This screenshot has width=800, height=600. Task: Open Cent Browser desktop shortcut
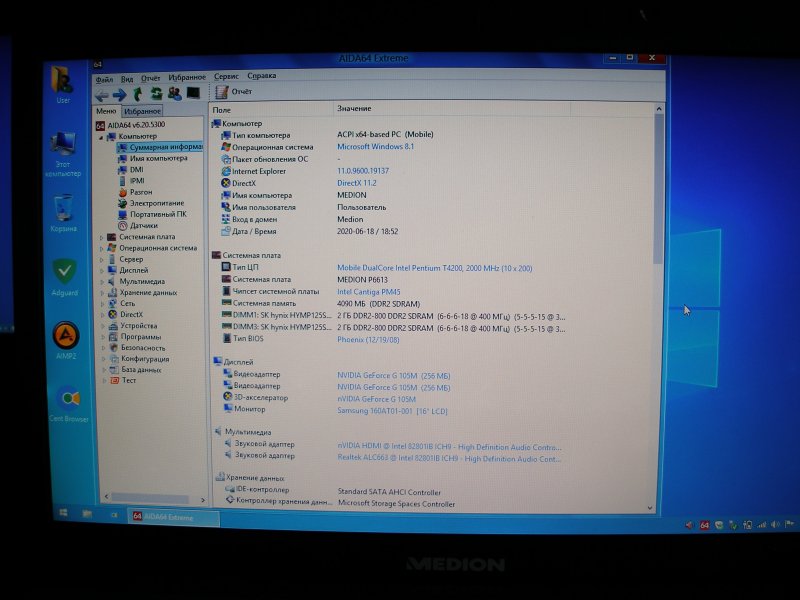[x=69, y=398]
